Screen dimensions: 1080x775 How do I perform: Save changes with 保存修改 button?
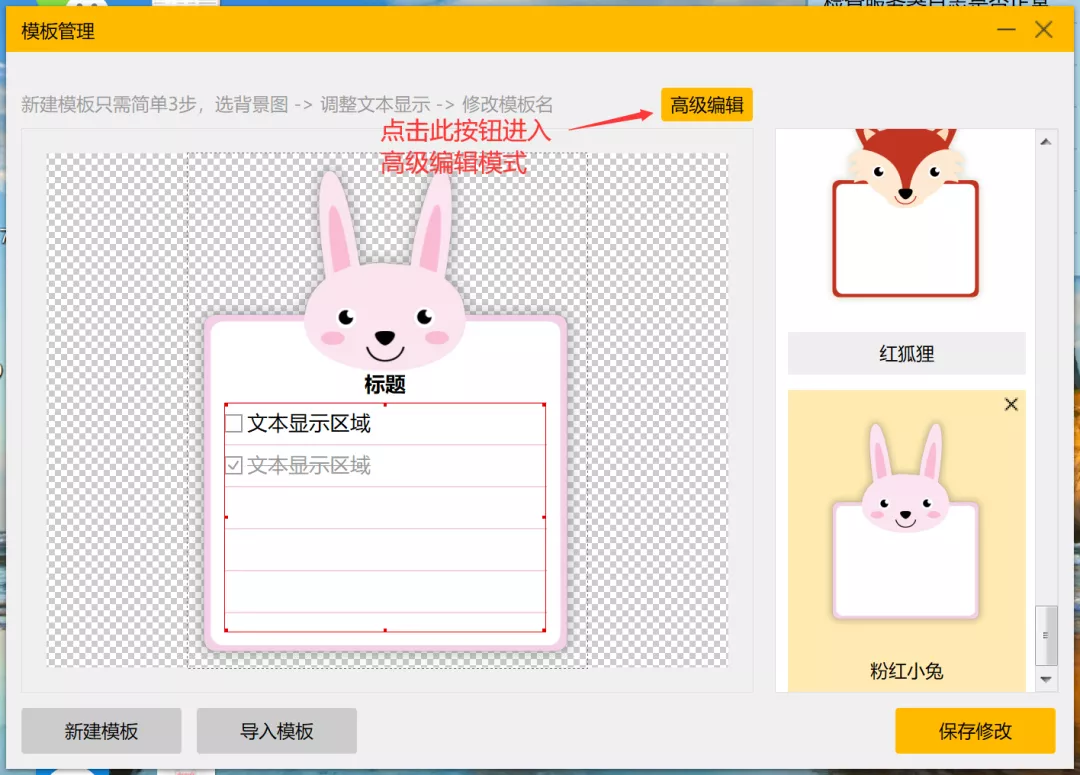975,731
